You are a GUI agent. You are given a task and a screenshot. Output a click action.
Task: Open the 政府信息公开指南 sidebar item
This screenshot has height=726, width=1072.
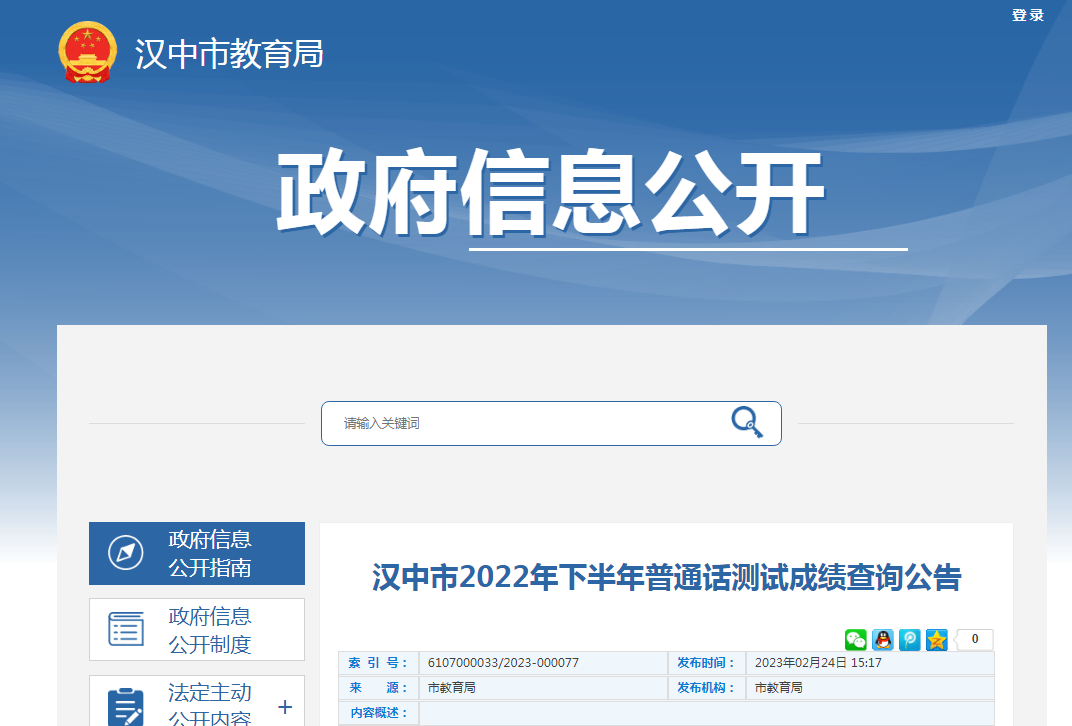[x=210, y=554]
